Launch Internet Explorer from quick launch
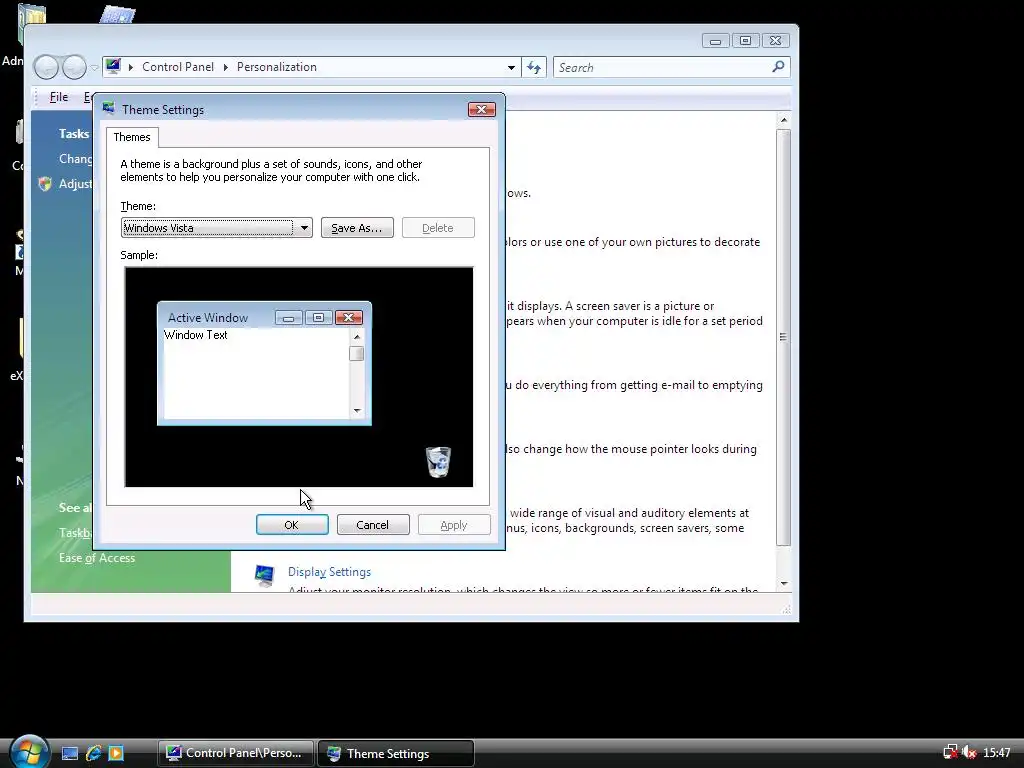Image resolution: width=1024 pixels, height=768 pixels. (x=93, y=754)
